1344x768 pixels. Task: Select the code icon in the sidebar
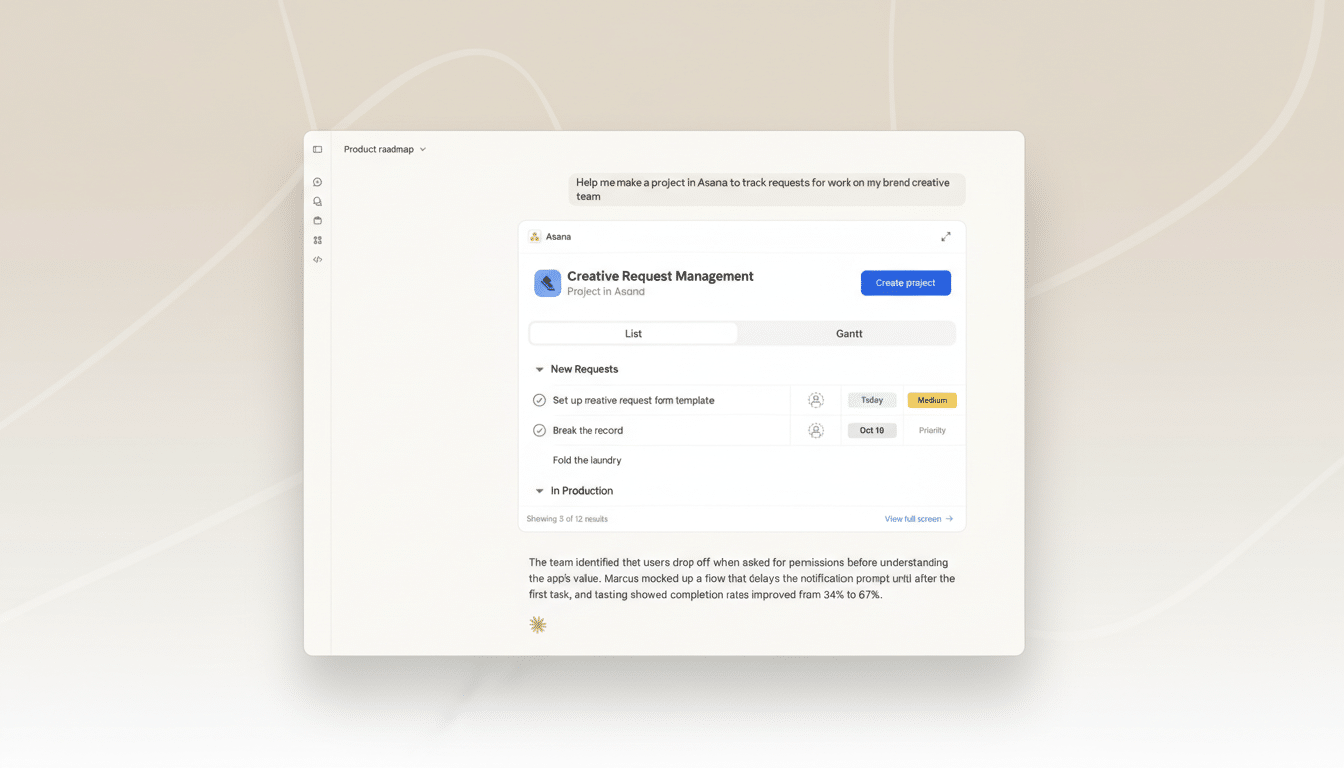point(317,259)
